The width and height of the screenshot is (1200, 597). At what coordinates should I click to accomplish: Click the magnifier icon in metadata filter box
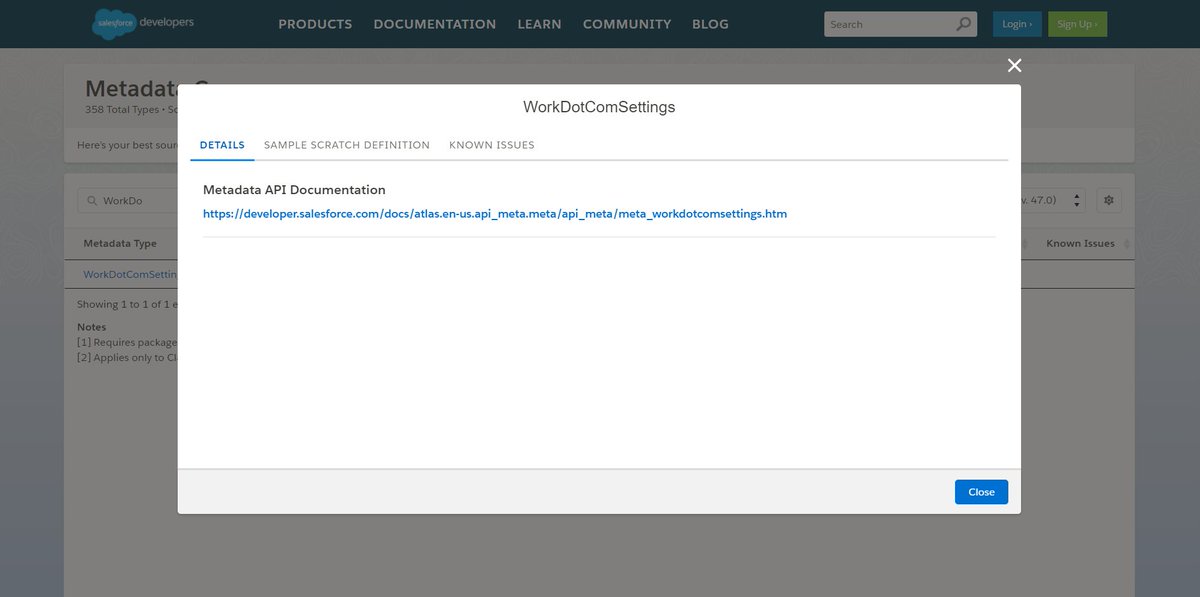tap(92, 201)
